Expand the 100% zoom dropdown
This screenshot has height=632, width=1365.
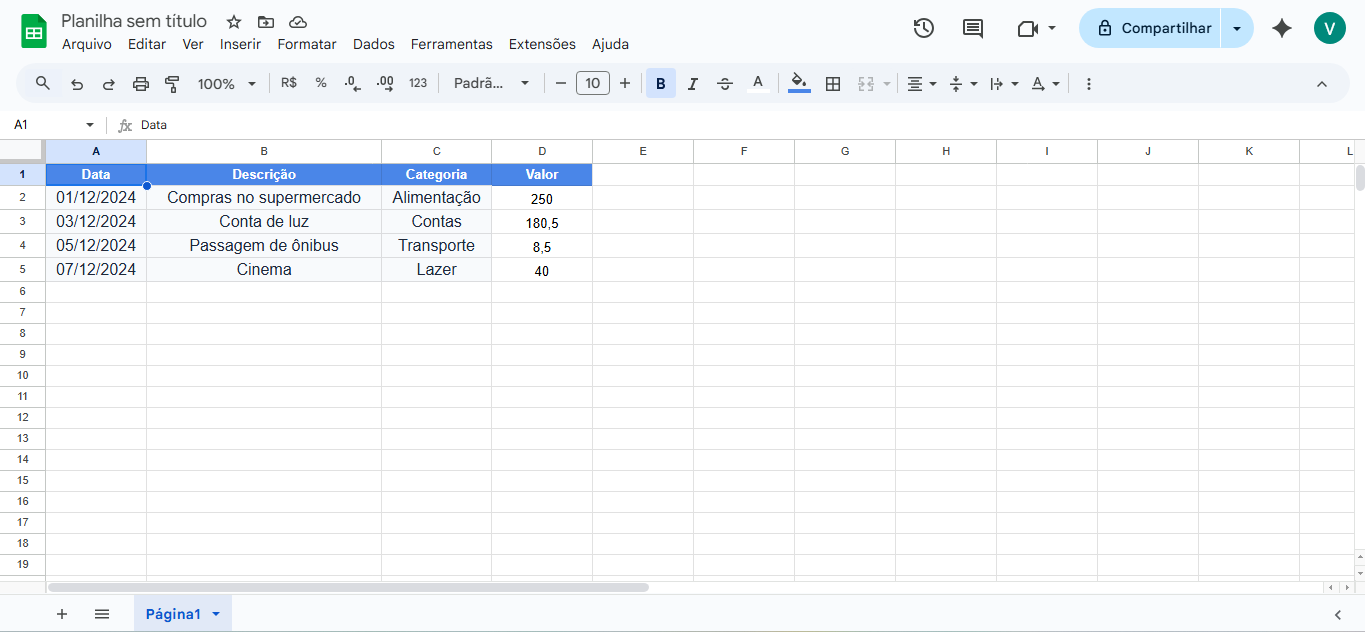pyautogui.click(x=227, y=84)
